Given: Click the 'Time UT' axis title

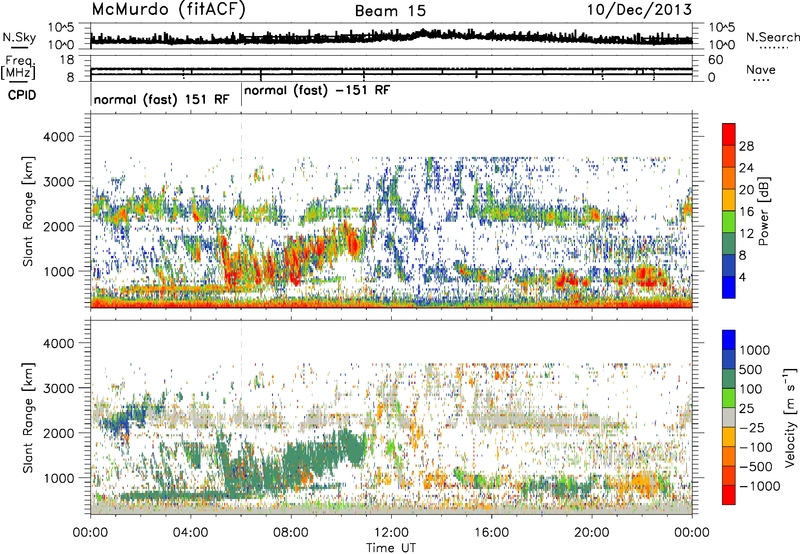Looking at the screenshot, I should click(x=391, y=548).
